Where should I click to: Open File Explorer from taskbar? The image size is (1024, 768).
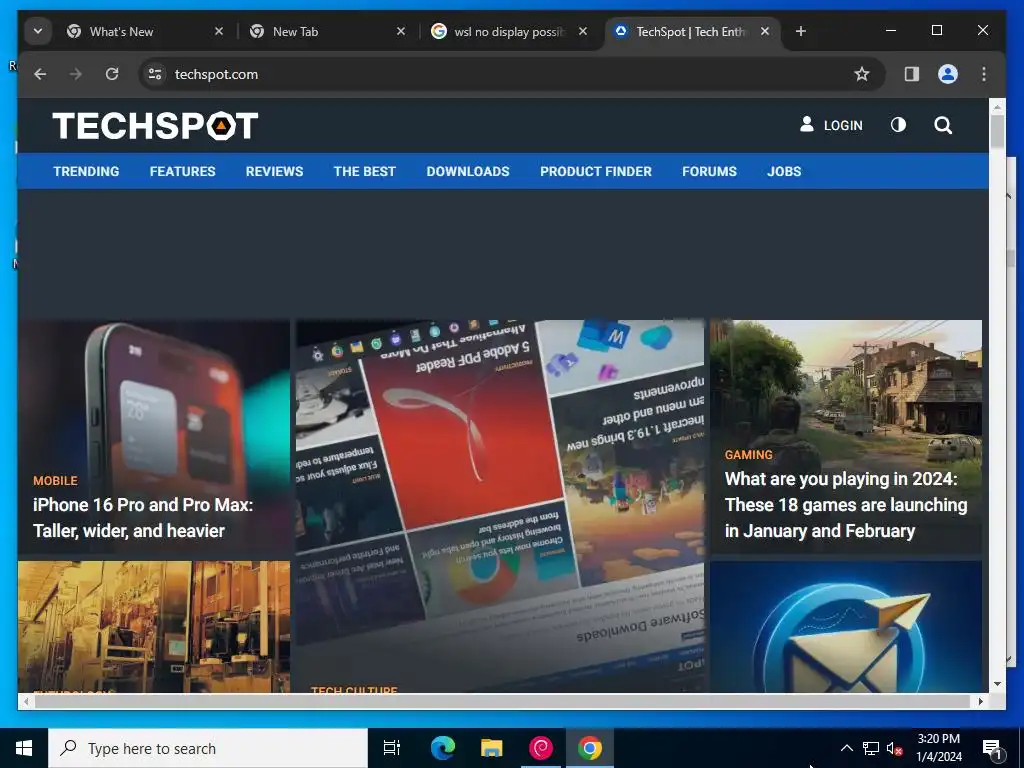[491, 748]
